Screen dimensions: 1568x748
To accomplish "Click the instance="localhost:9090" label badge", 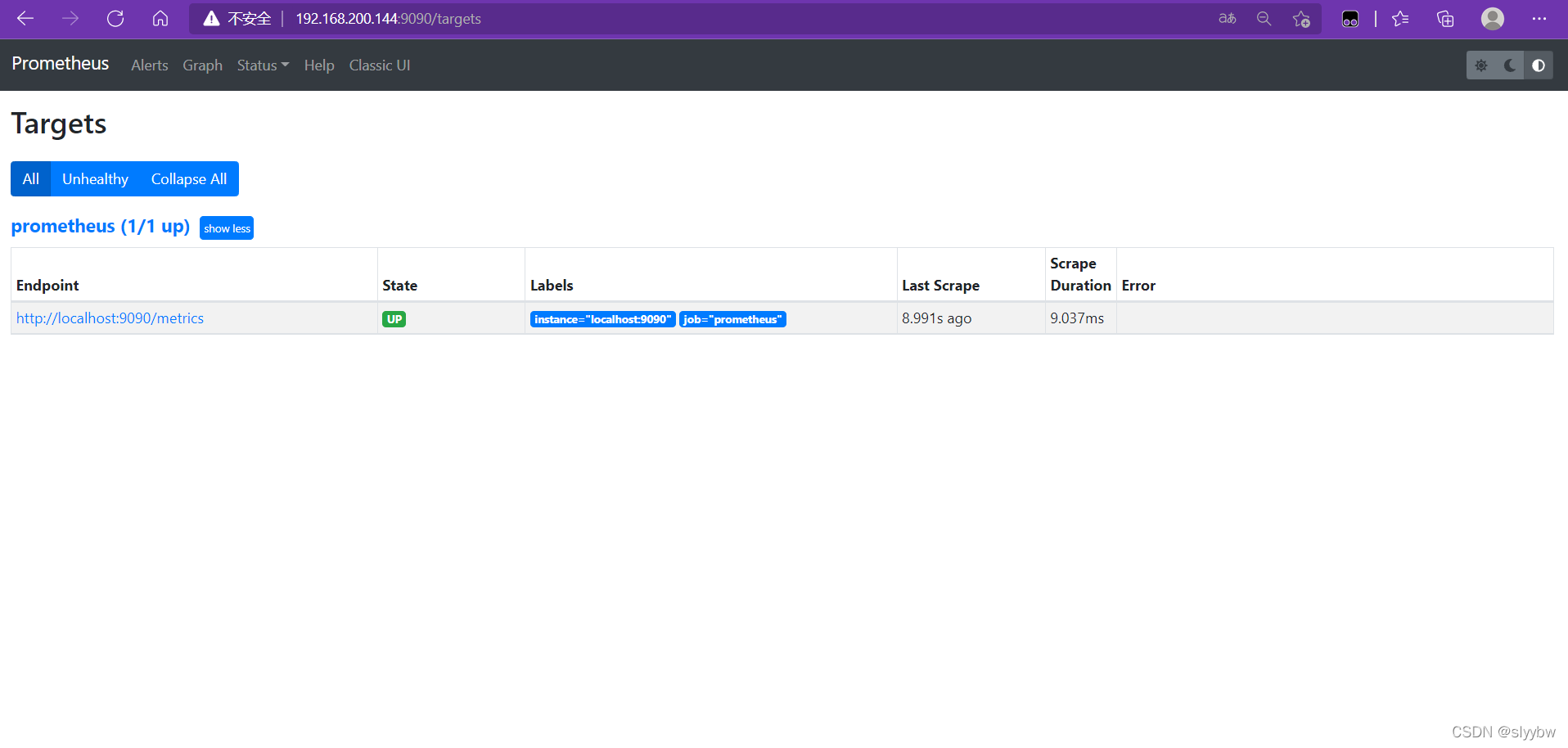I will (603, 319).
